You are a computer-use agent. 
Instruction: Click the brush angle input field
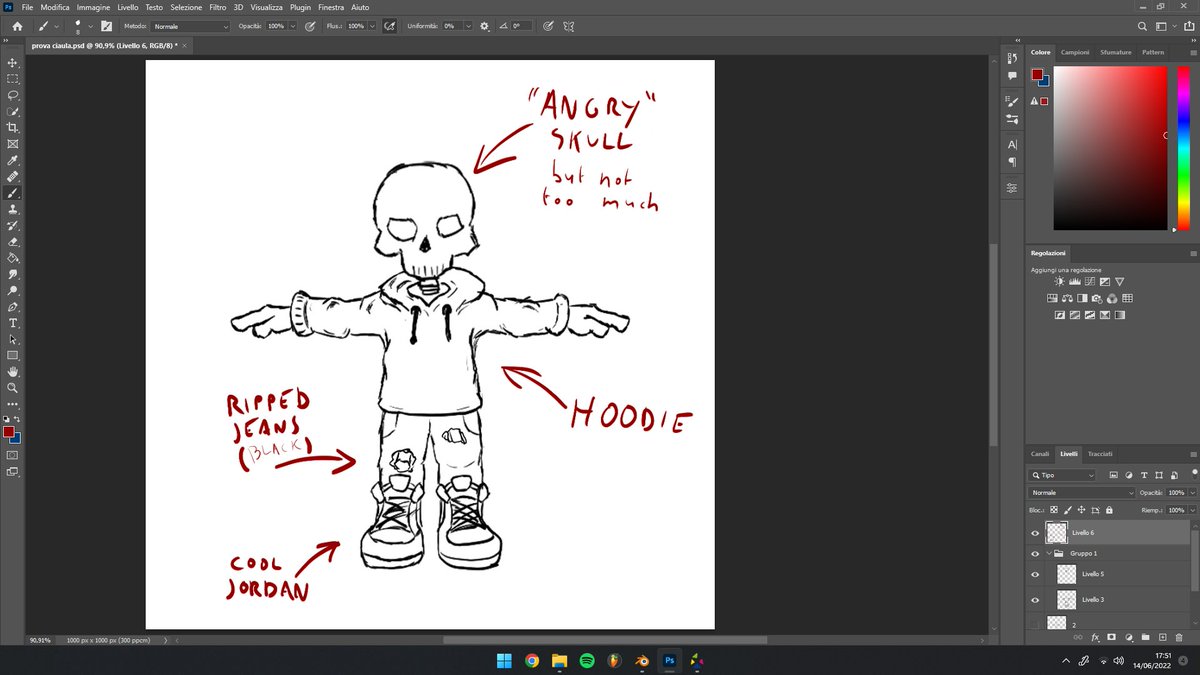522,26
